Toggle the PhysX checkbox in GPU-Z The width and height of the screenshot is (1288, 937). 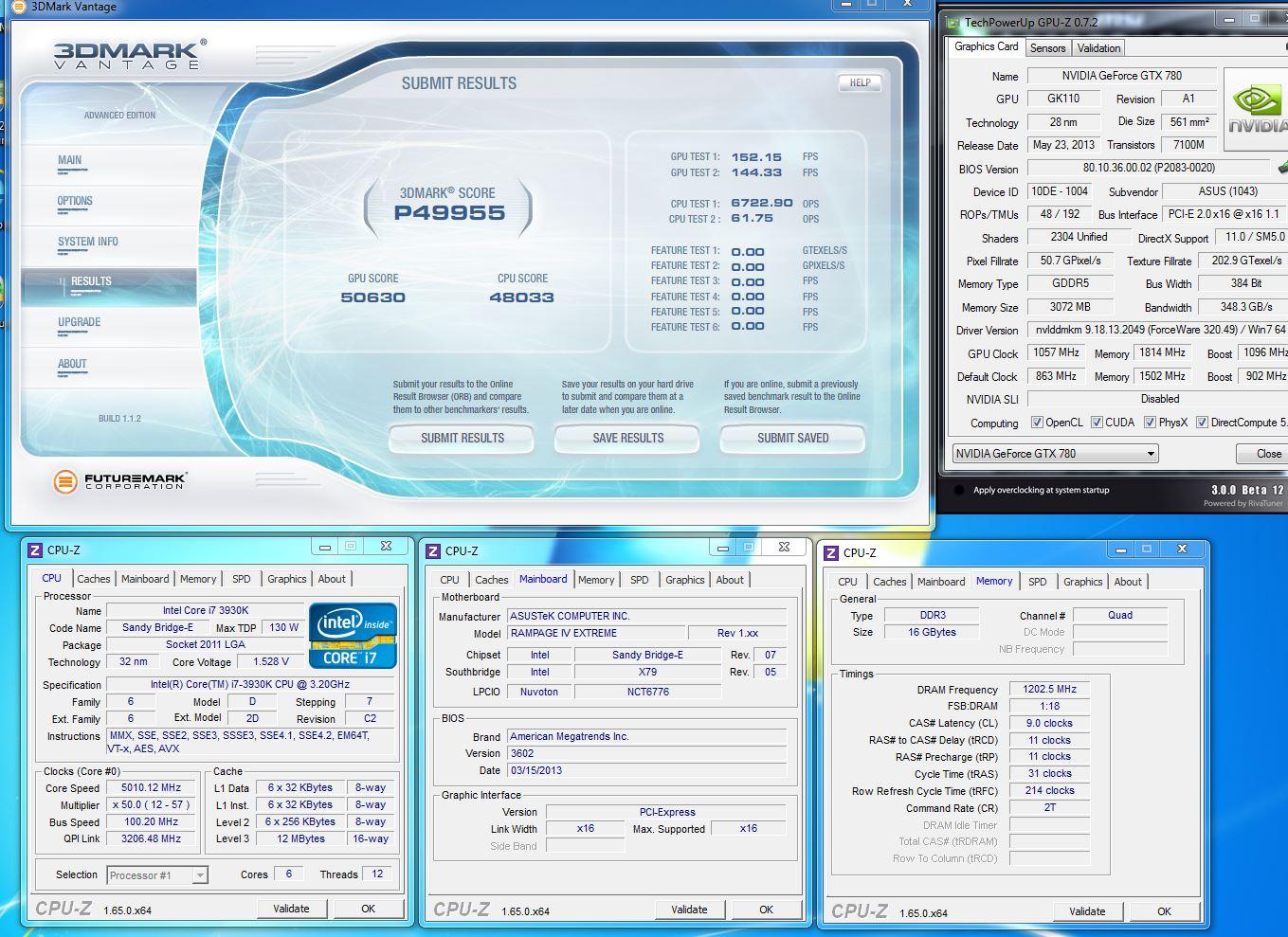pyautogui.click(x=1150, y=423)
